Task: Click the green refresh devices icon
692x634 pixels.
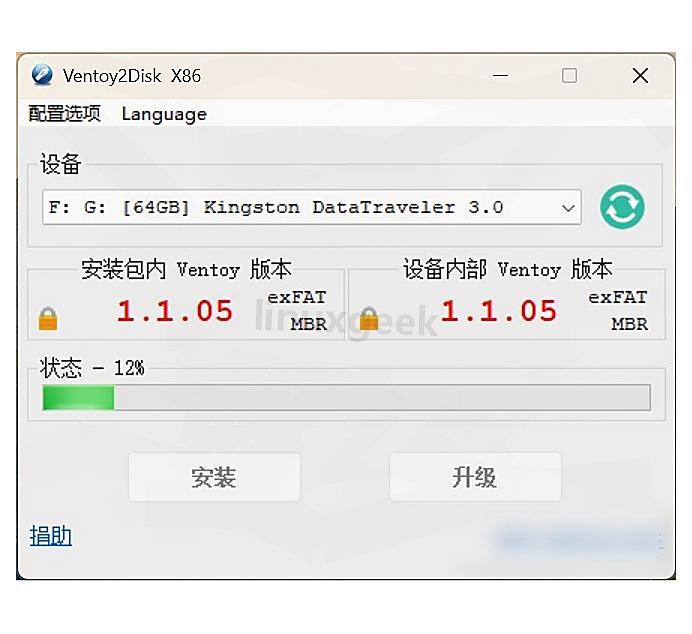Action: [x=622, y=207]
